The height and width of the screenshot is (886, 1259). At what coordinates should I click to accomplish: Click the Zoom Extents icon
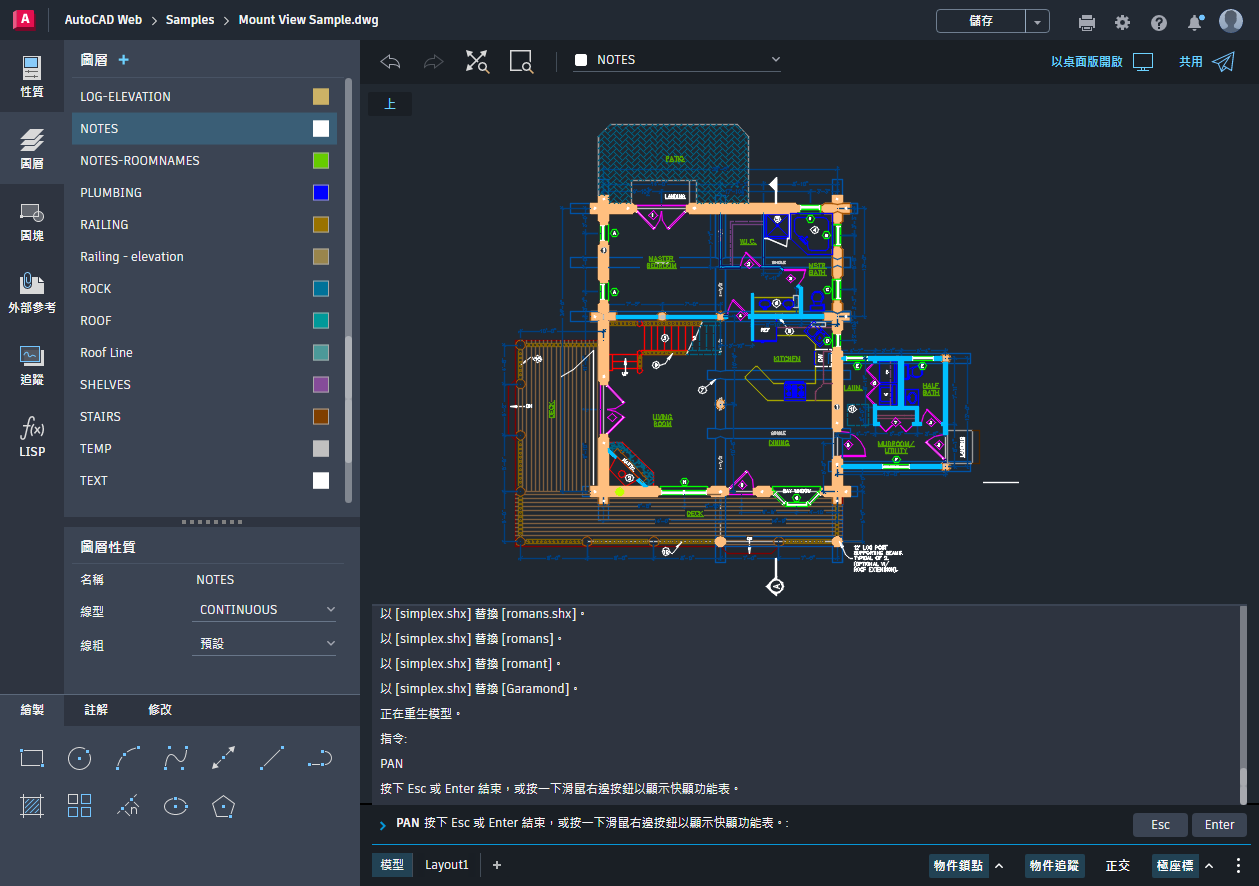click(477, 62)
